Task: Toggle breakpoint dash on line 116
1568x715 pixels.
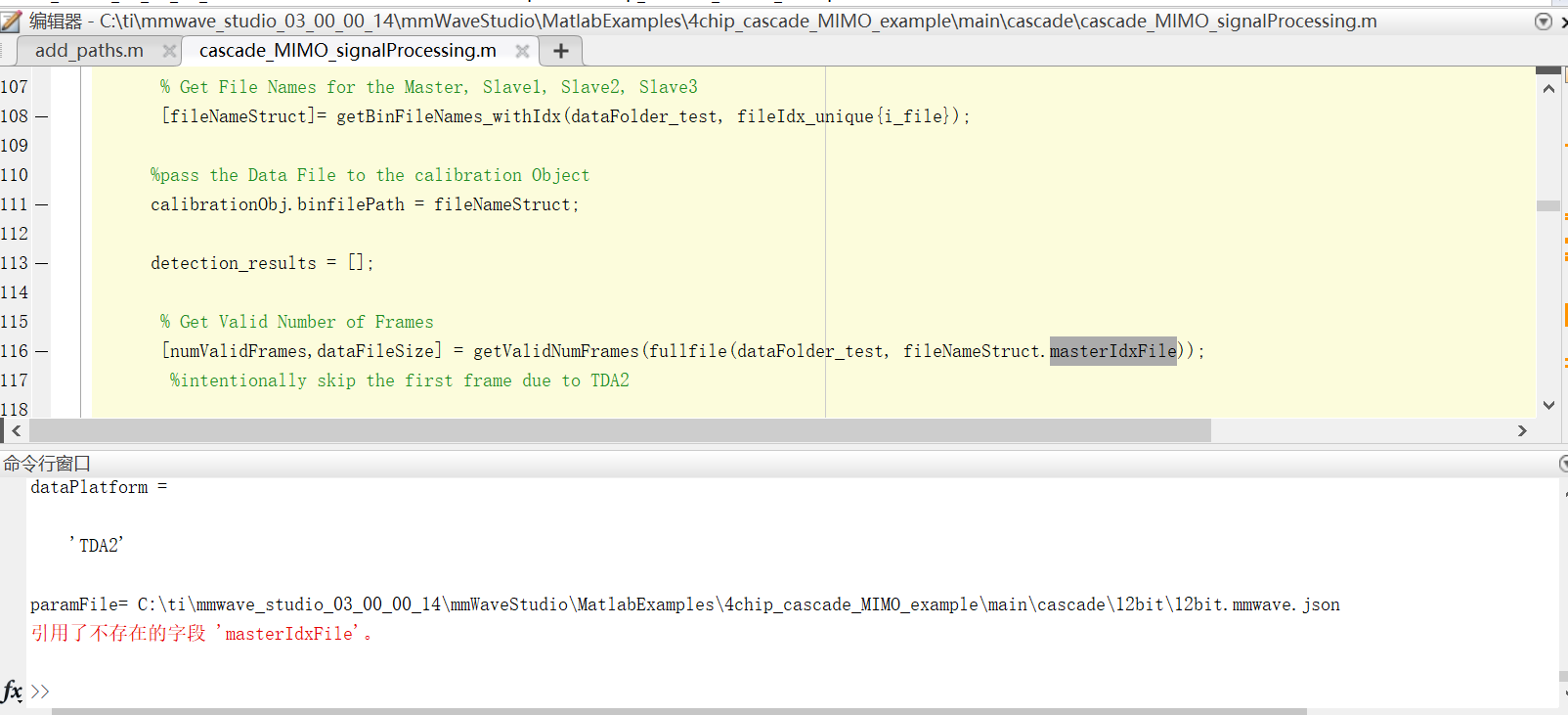Action: (41, 351)
